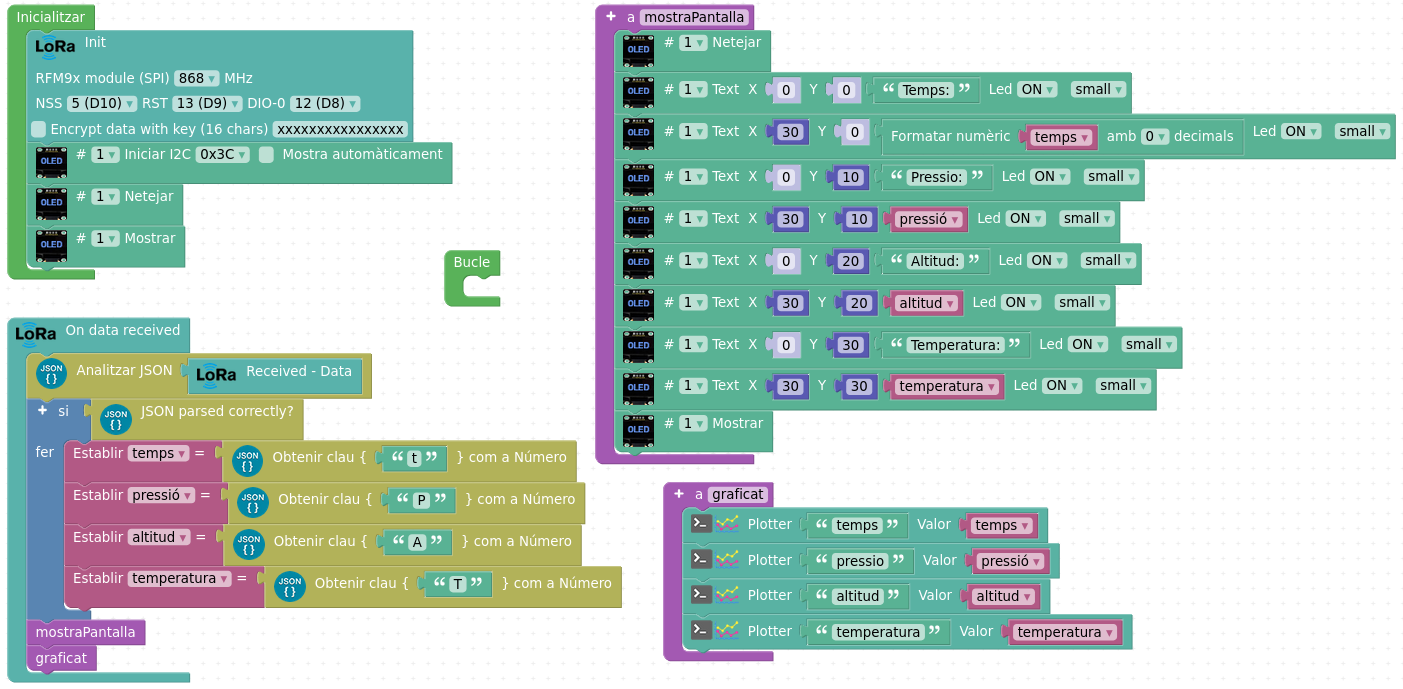The height and width of the screenshot is (689, 1403).
Task: Open the small font dropdown on 'Pressio:' row
Action: coord(1111,176)
